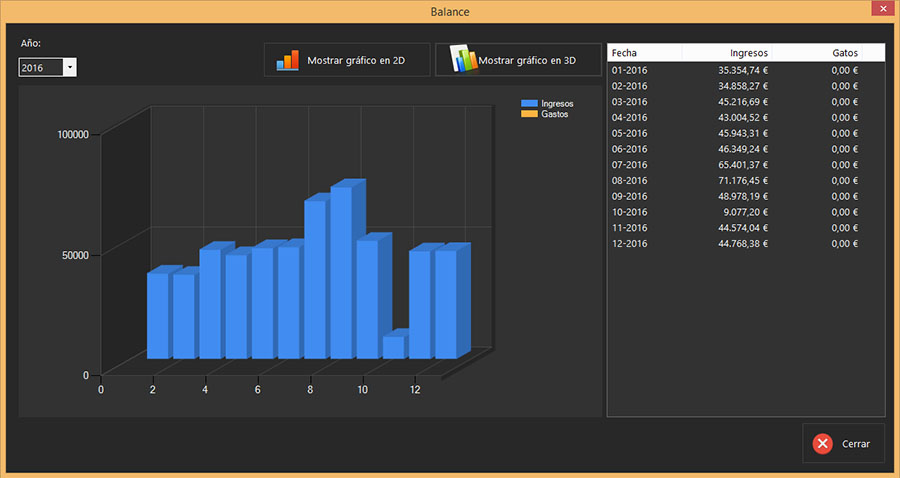900x478 pixels.
Task: Click the 100000 axis label
Action: click(x=73, y=135)
